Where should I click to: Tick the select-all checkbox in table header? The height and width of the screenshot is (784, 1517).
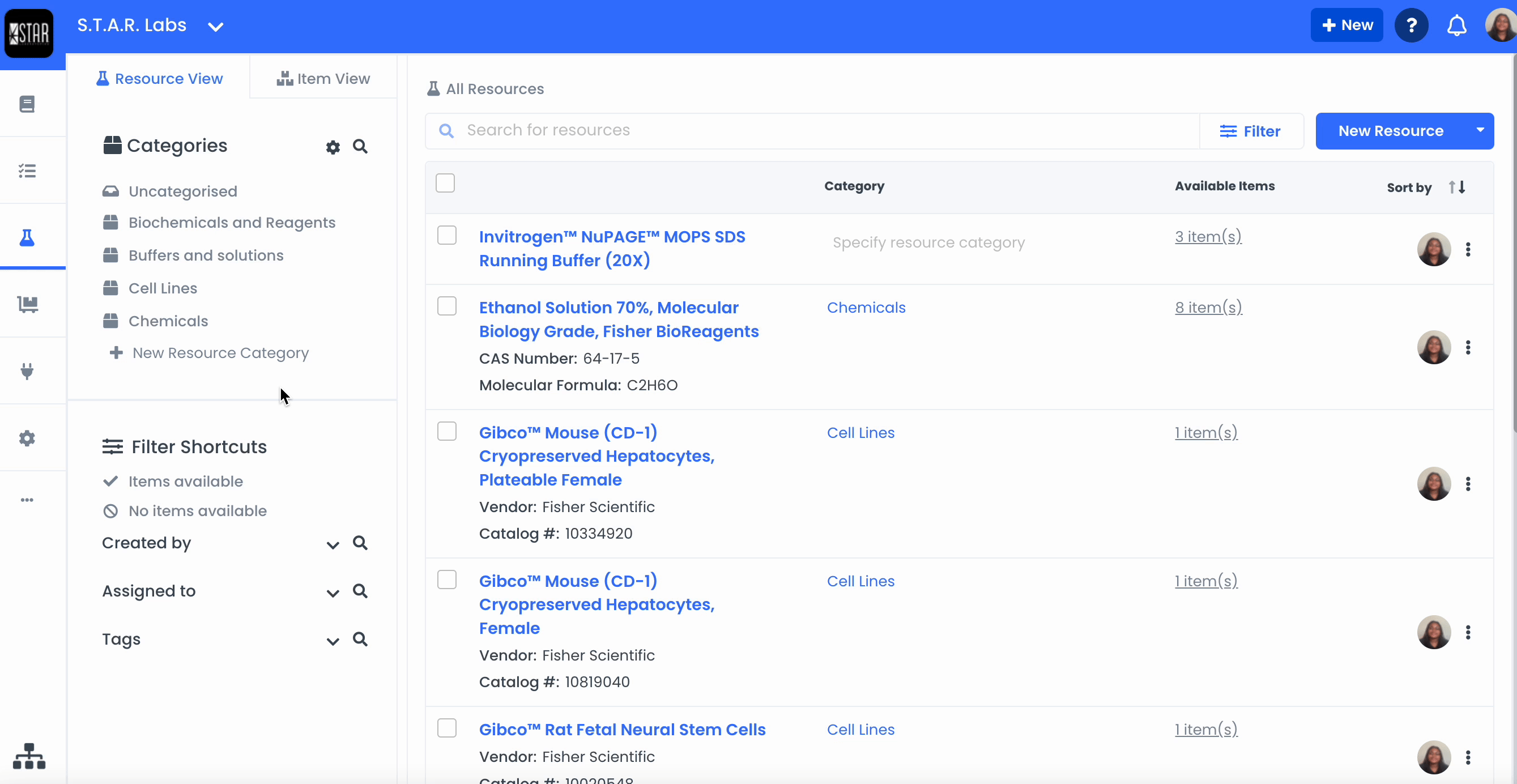click(x=445, y=183)
